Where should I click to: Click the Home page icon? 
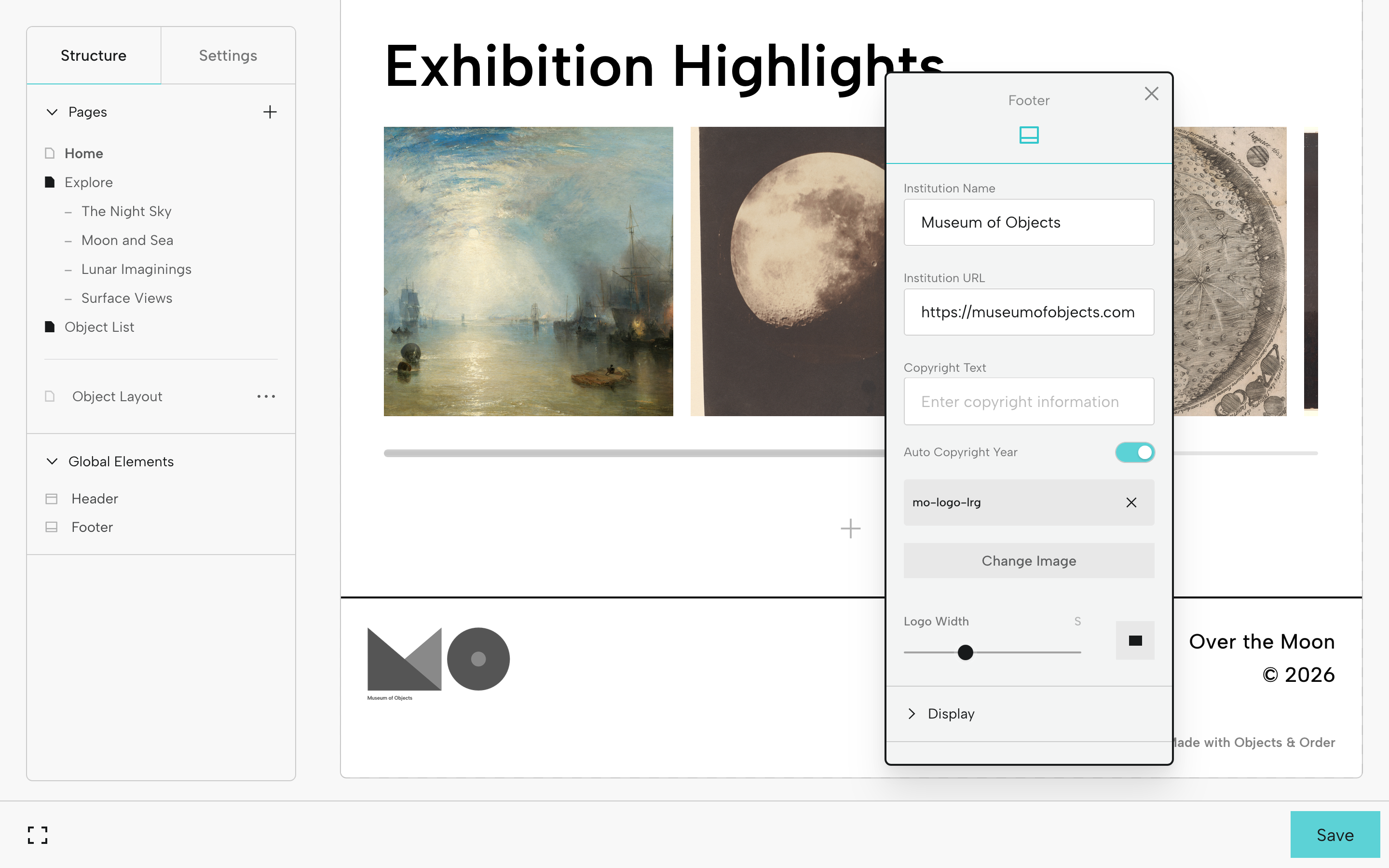tap(50, 153)
